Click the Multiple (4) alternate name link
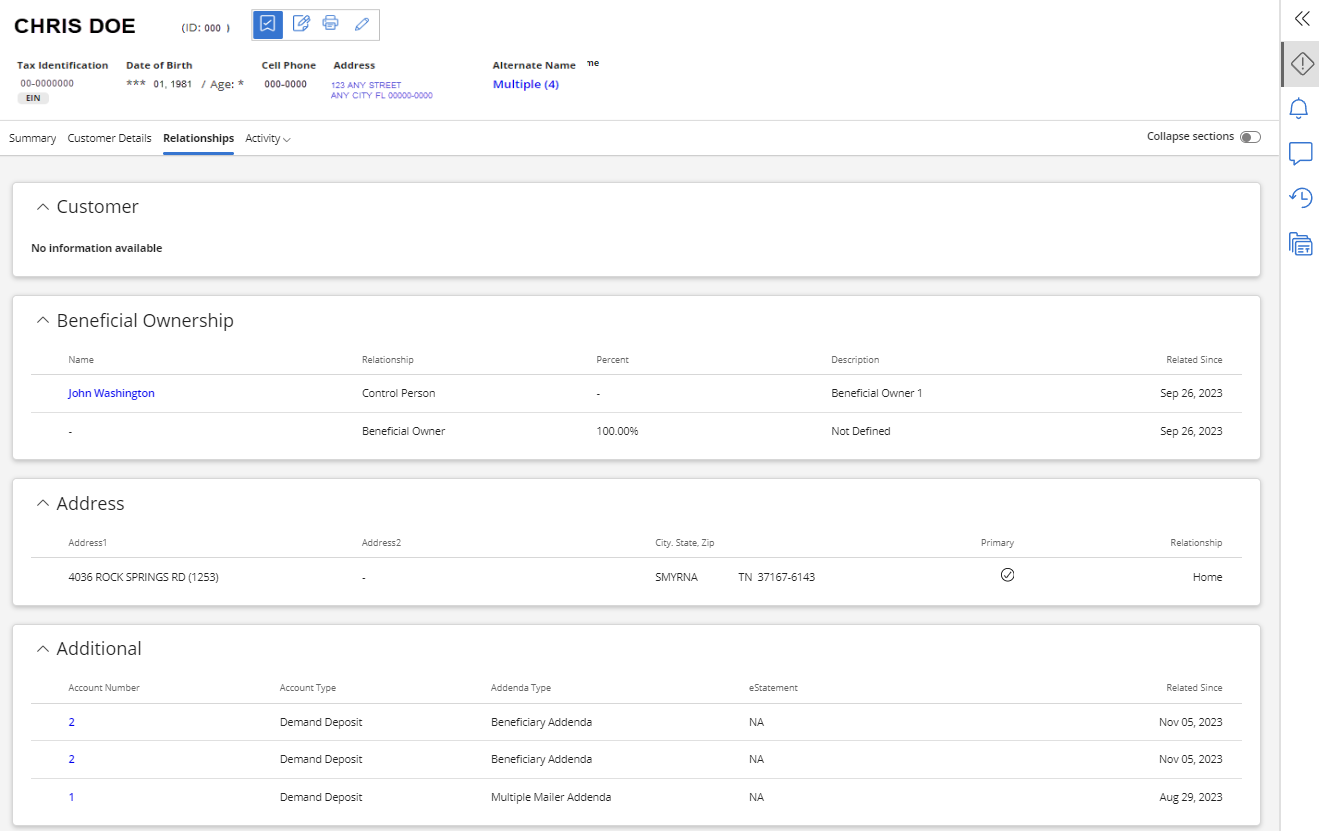This screenshot has height=831, width=1319. [526, 85]
